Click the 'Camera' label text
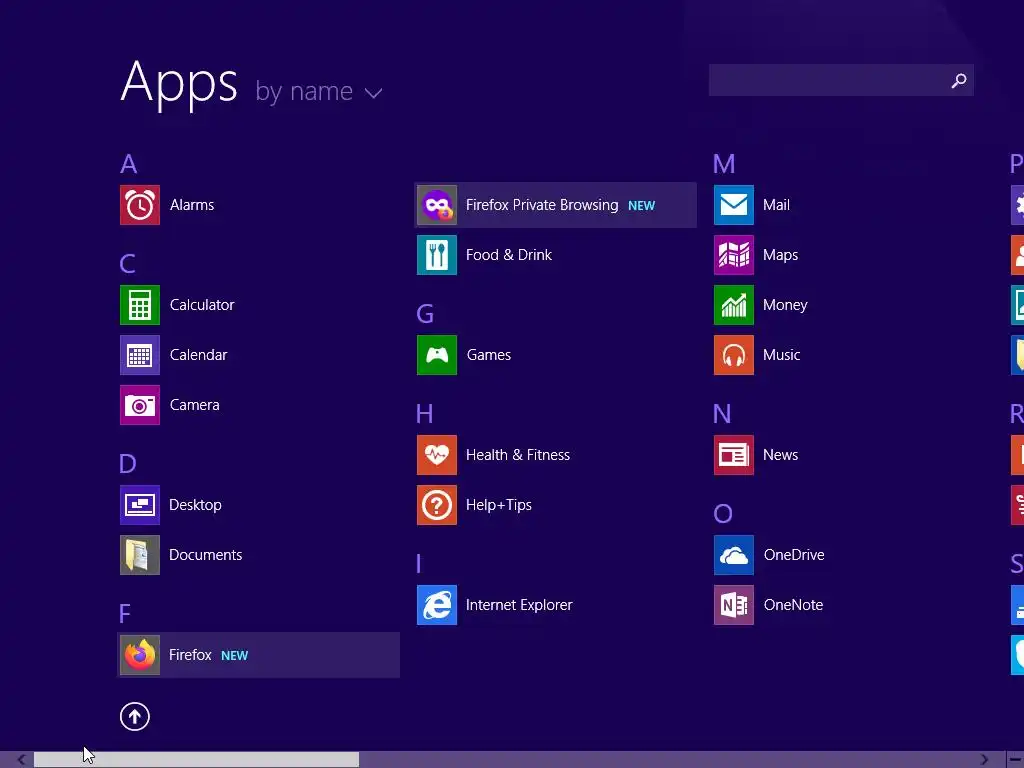This screenshot has height=768, width=1024. tap(195, 405)
